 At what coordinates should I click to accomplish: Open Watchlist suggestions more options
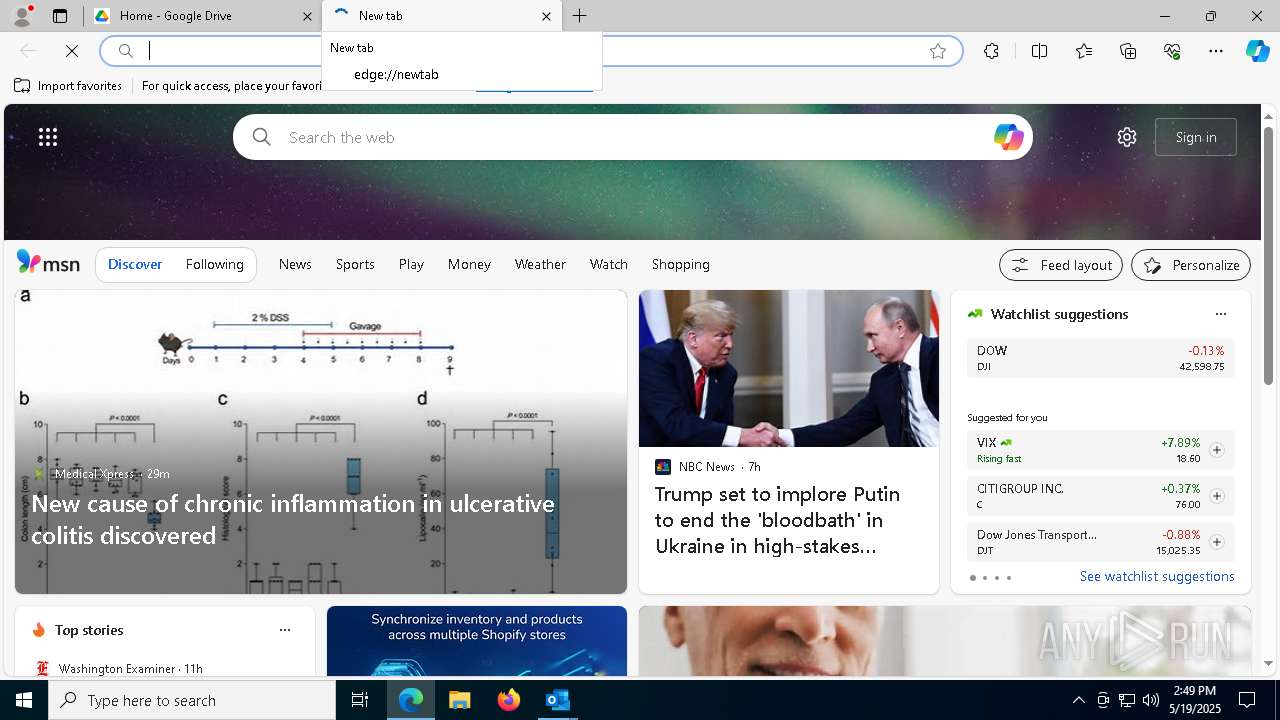(1220, 314)
